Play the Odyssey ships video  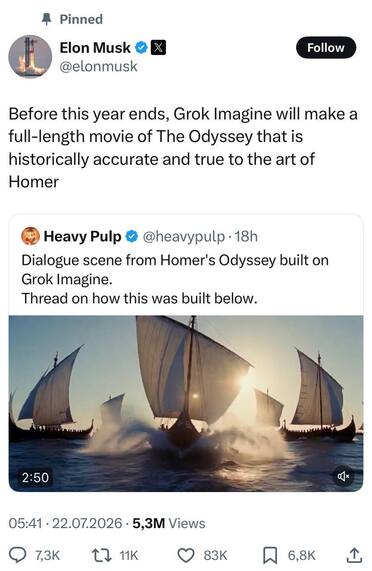pyautogui.click(x=186, y=403)
